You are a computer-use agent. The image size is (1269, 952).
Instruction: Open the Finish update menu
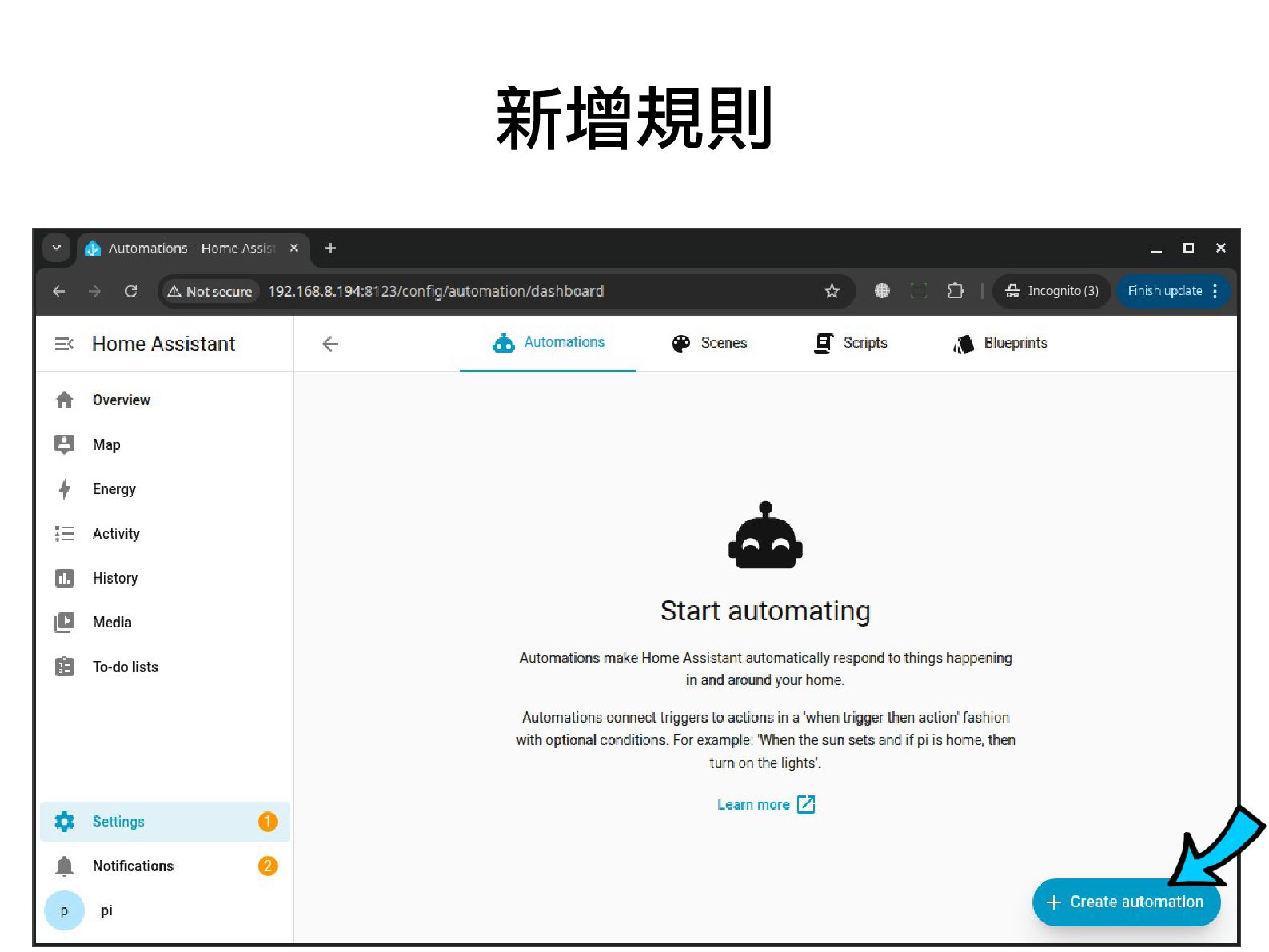click(x=1173, y=291)
